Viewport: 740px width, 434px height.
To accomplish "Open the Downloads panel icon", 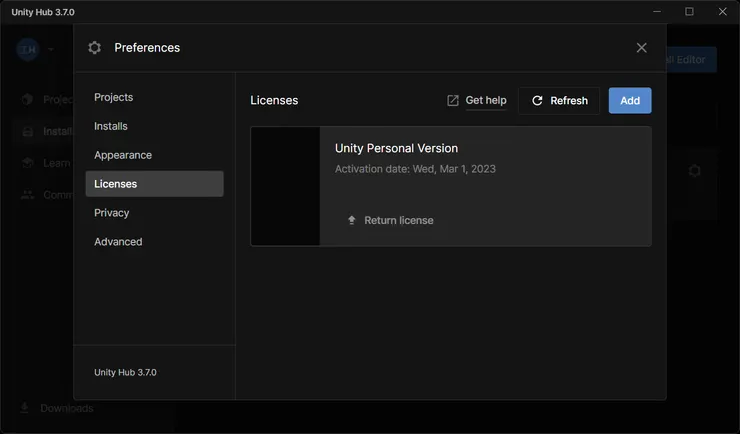I will point(25,408).
